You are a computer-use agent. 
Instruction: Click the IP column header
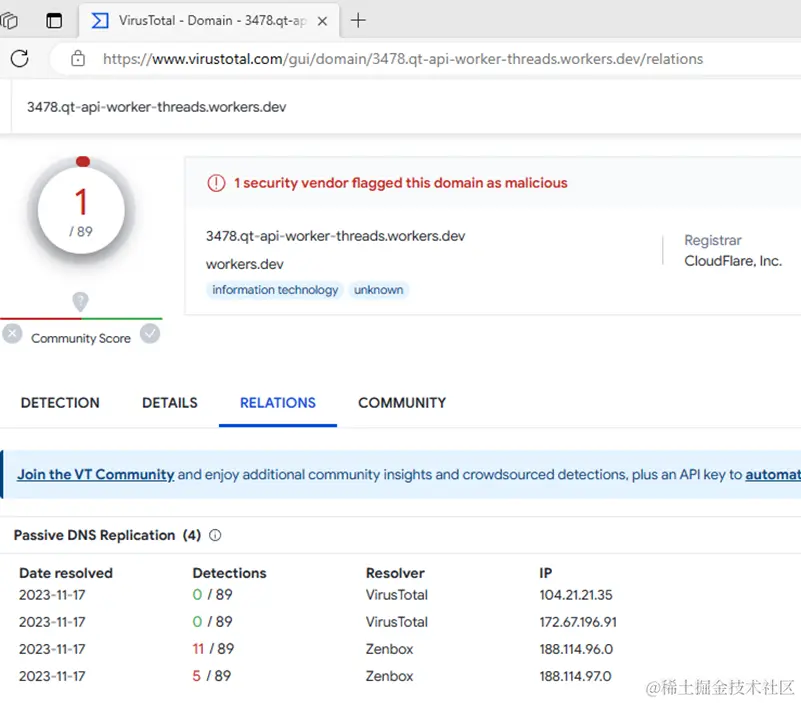coord(546,573)
